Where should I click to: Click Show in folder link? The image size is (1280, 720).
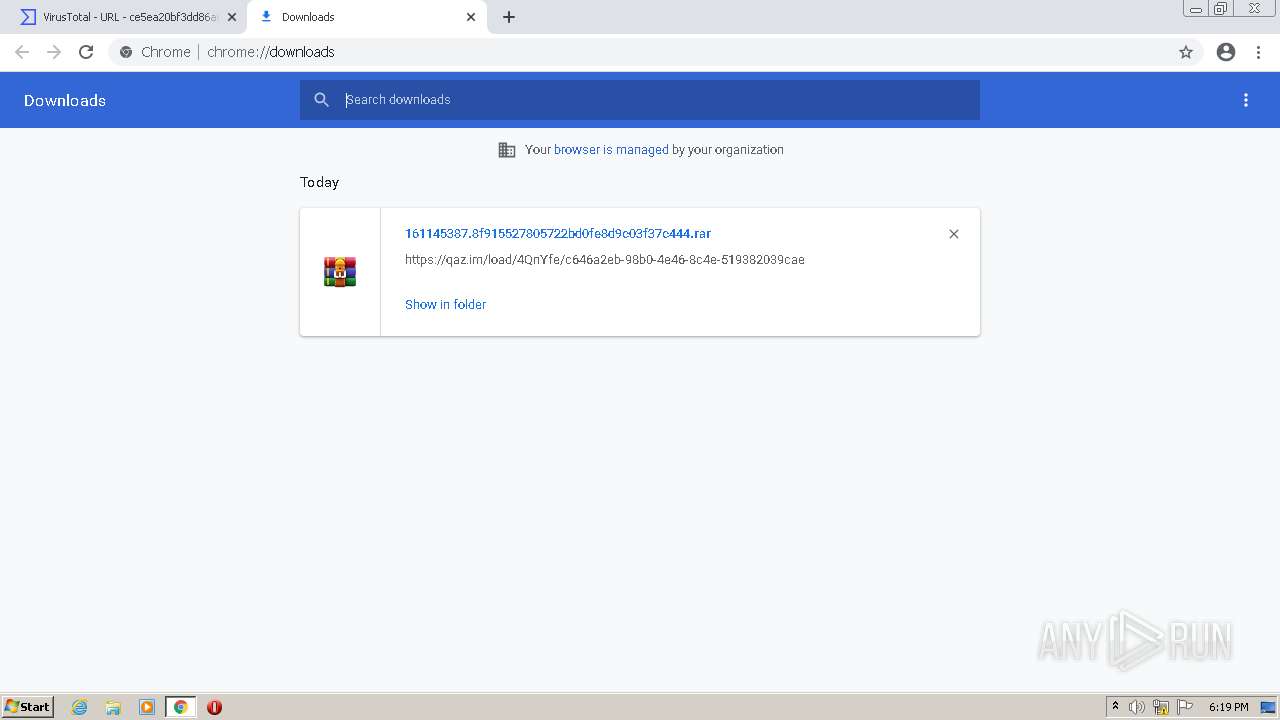pos(445,304)
